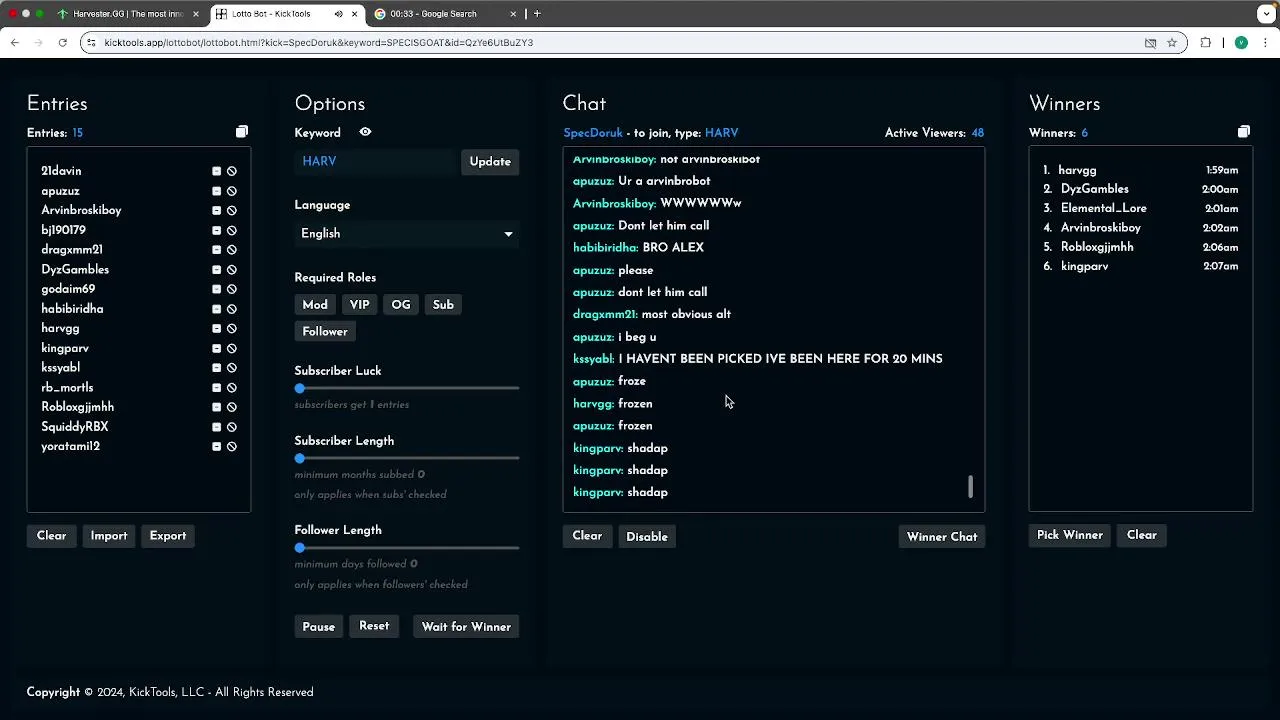Ban 21davin using the block icon
This screenshot has height=720, width=1280.
(232, 171)
